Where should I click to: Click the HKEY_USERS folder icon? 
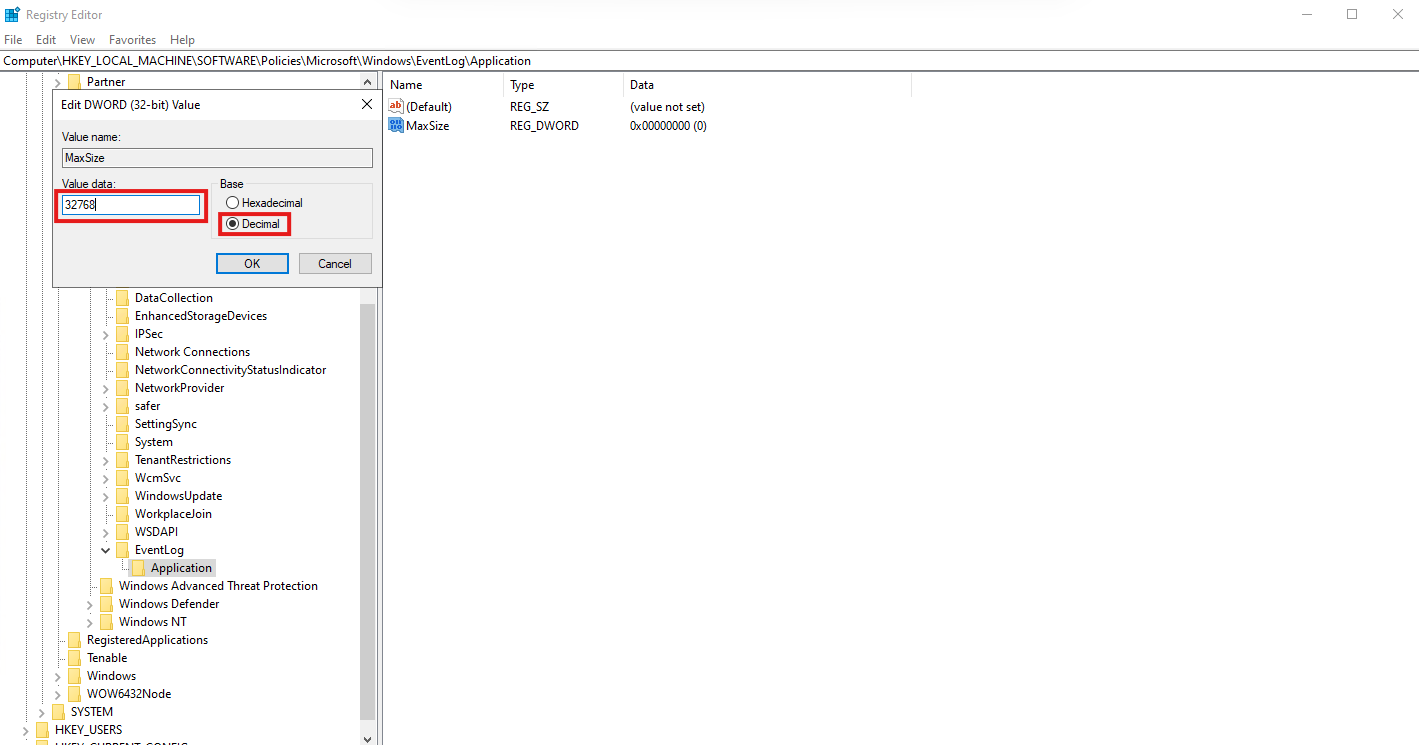click(x=42, y=730)
